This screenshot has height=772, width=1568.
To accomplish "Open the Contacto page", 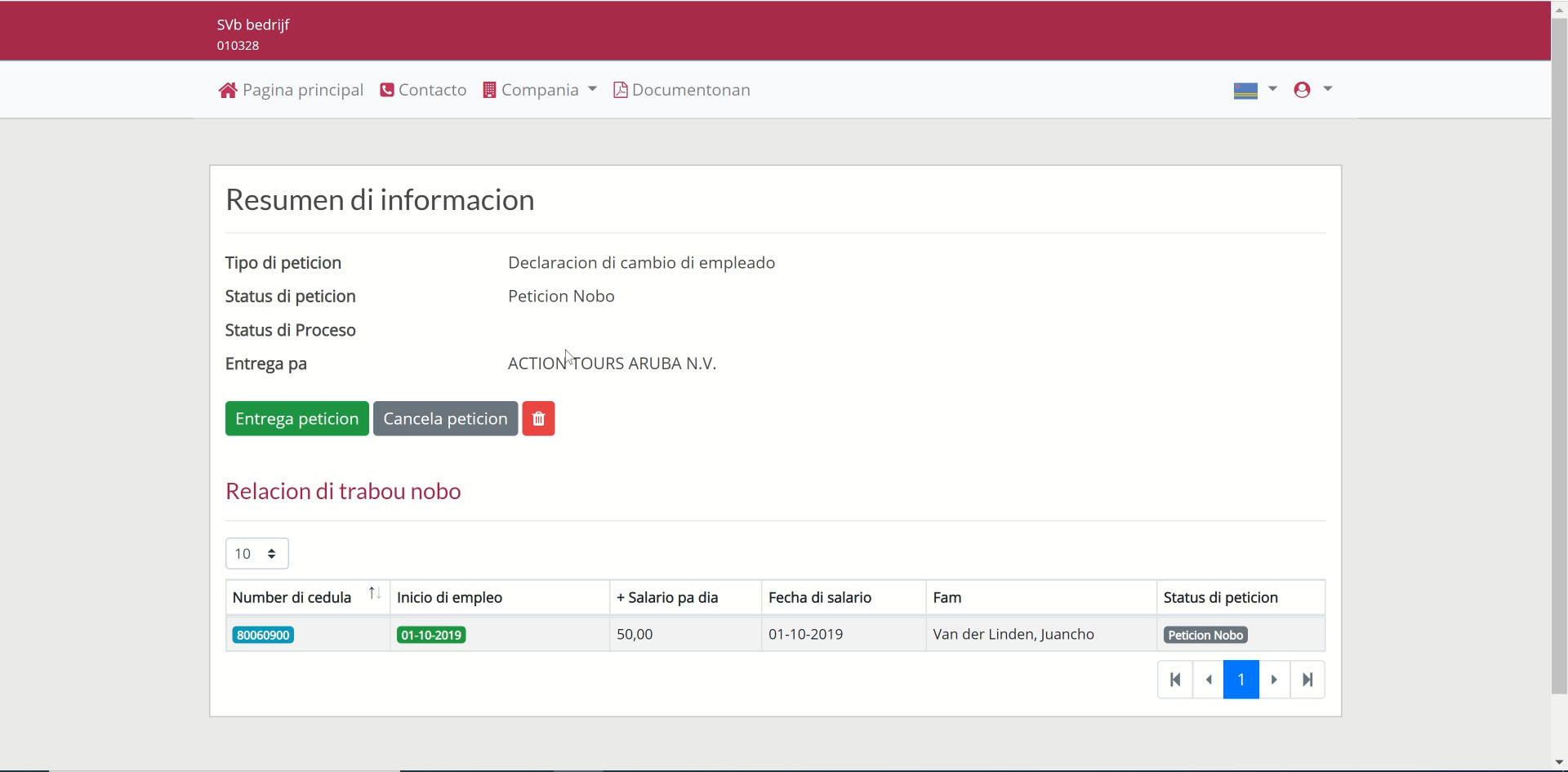I will pyautogui.click(x=432, y=90).
